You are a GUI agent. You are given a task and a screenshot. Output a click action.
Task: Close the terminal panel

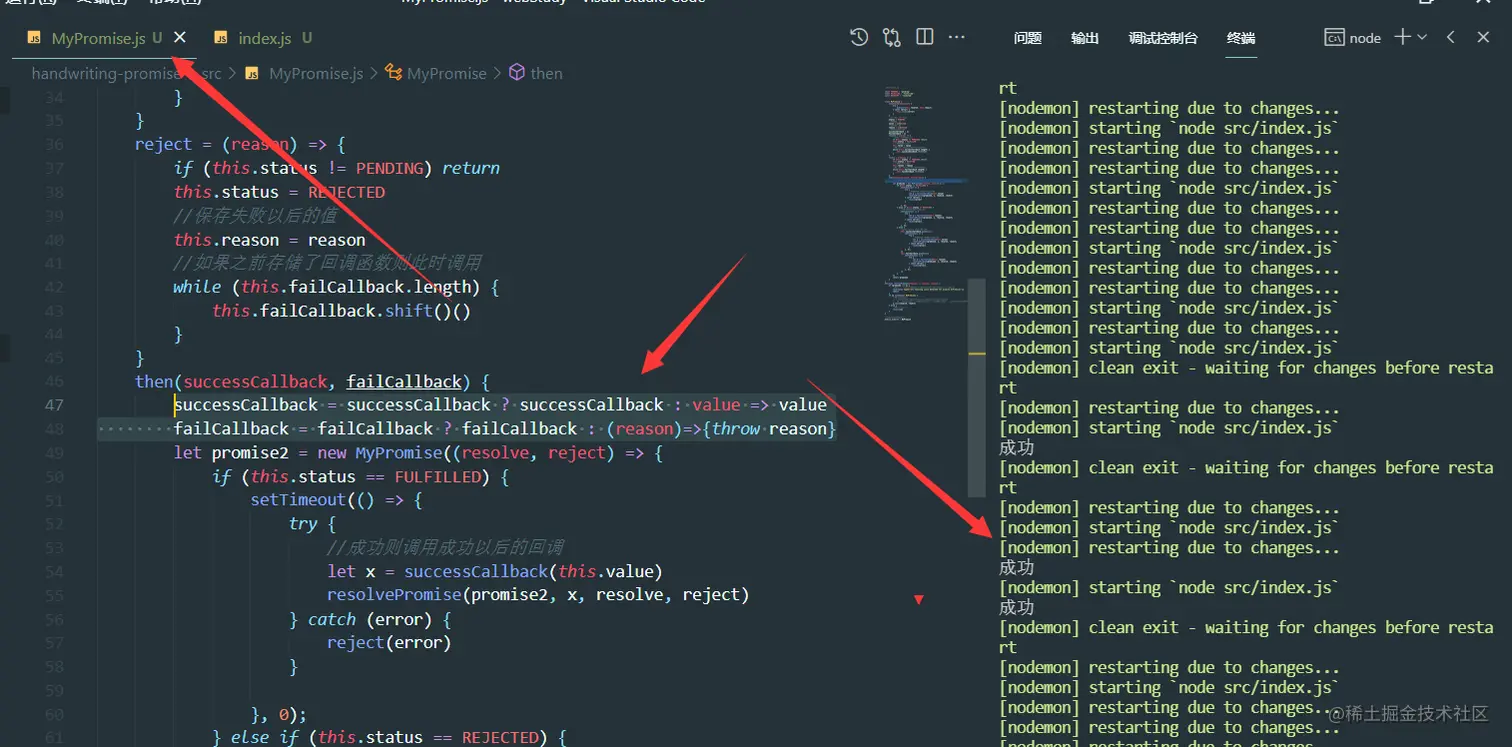tap(1481, 37)
